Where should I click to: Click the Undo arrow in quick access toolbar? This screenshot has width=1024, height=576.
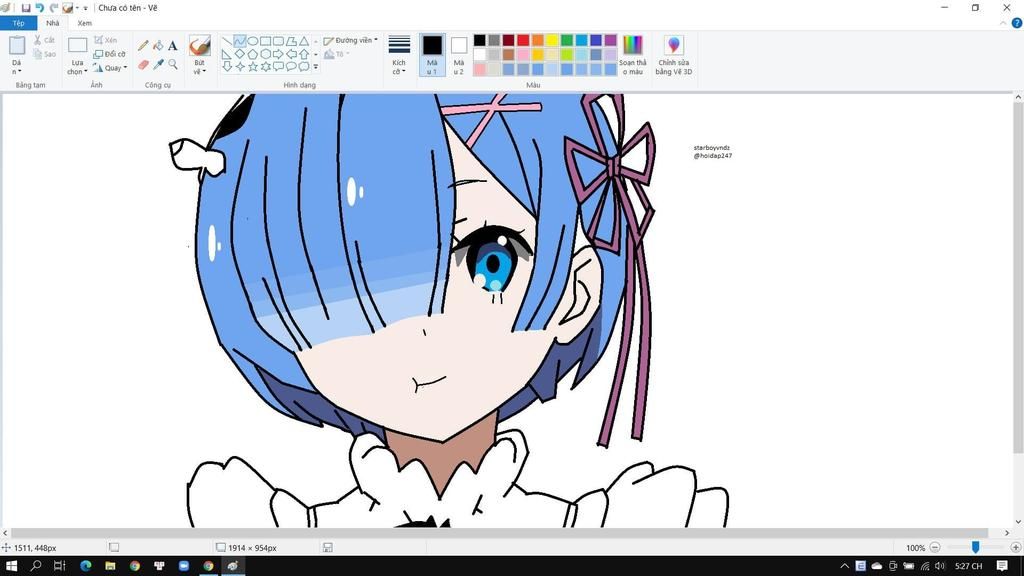(39, 8)
